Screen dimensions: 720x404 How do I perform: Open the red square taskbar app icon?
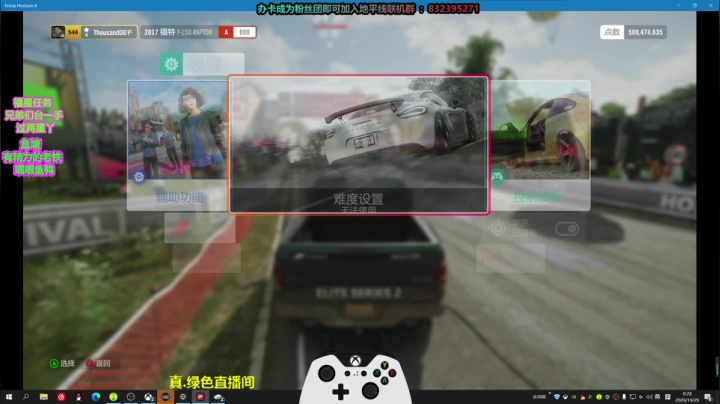pyautogui.click(x=201, y=397)
